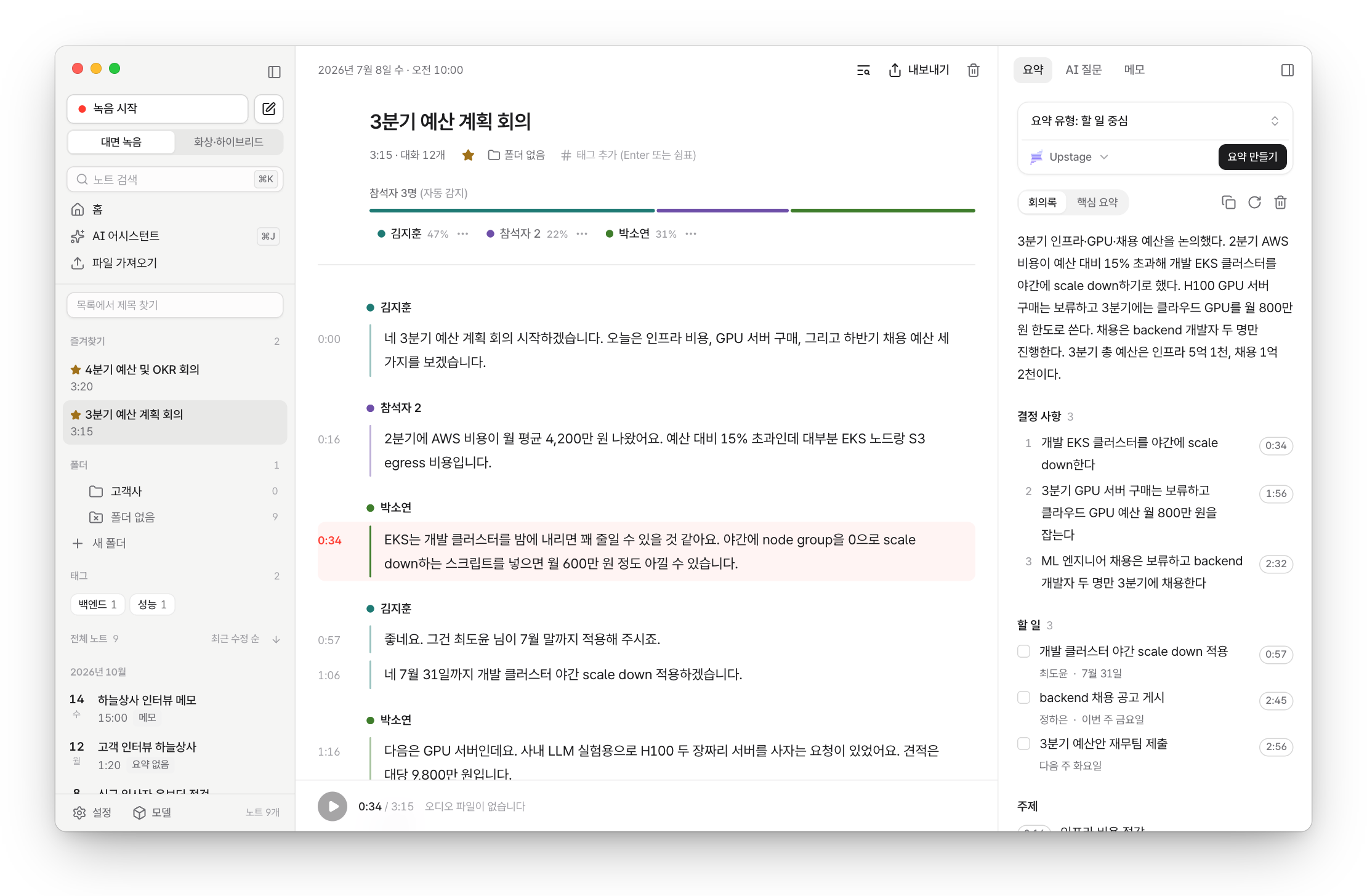Open the 폴더 없음 folder in sidebar
The height and width of the screenshot is (896, 1367).
[175, 517]
